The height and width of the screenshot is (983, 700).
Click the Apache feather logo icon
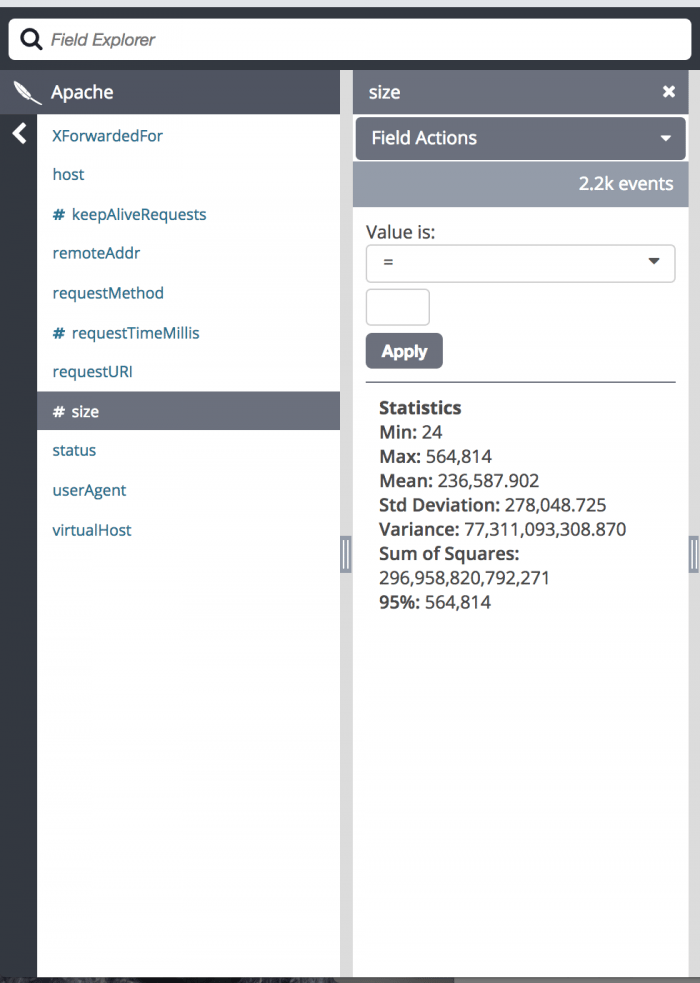27,93
